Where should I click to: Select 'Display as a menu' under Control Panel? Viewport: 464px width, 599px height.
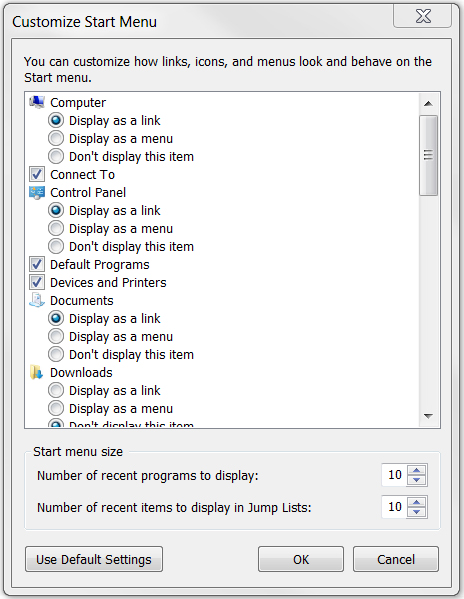coord(56,228)
